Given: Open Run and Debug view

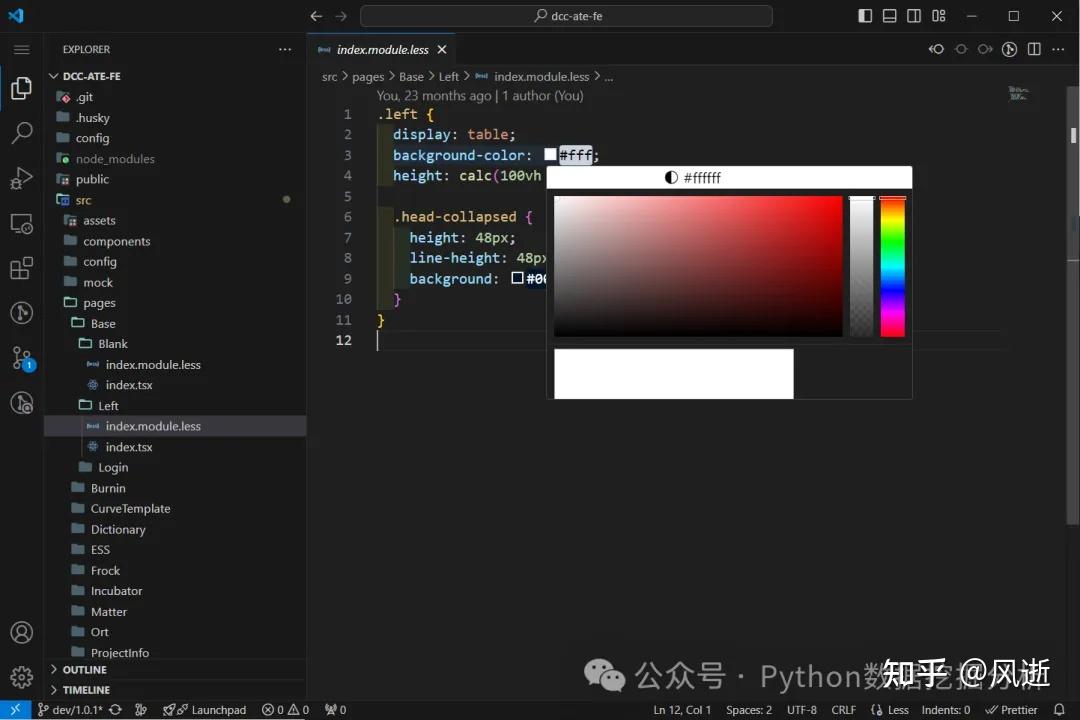Looking at the screenshot, I should [21, 178].
